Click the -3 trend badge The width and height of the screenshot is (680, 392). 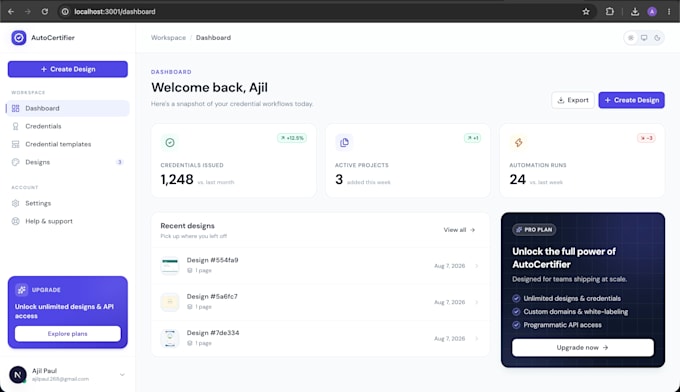point(646,138)
